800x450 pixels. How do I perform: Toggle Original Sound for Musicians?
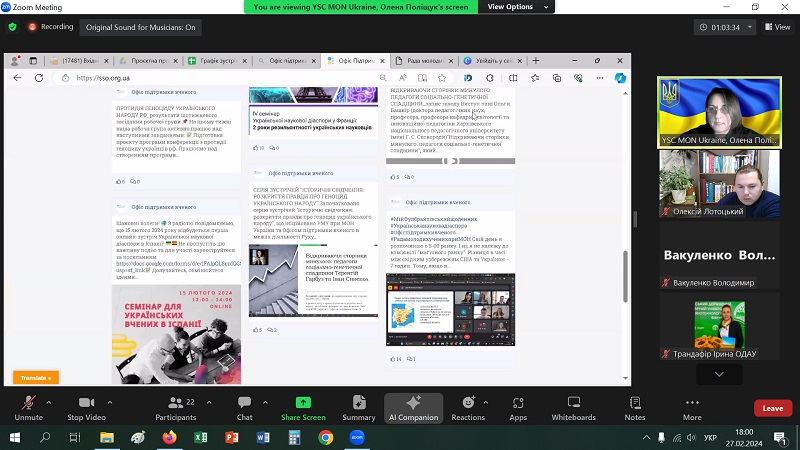140,27
